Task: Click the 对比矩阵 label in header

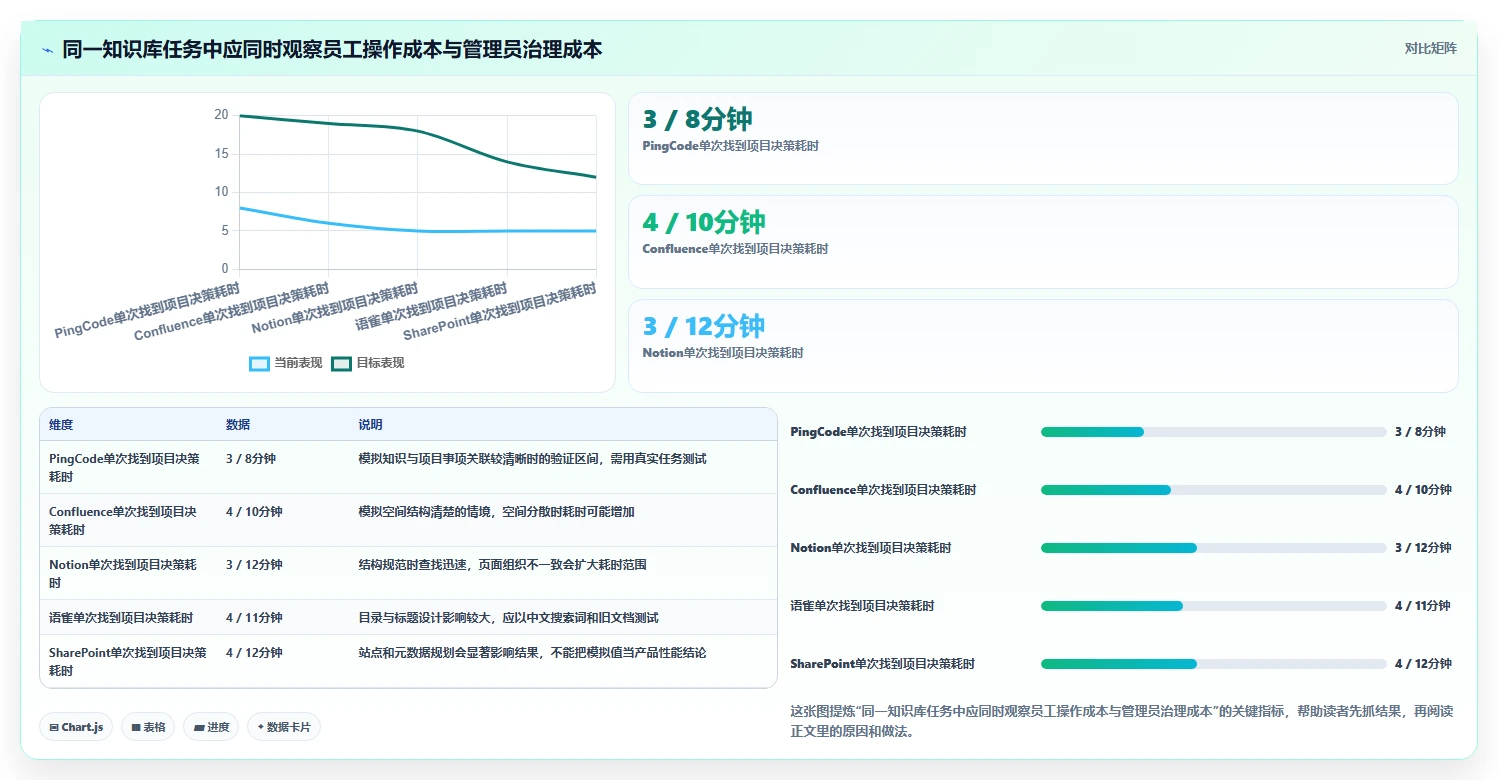Action: point(1431,48)
